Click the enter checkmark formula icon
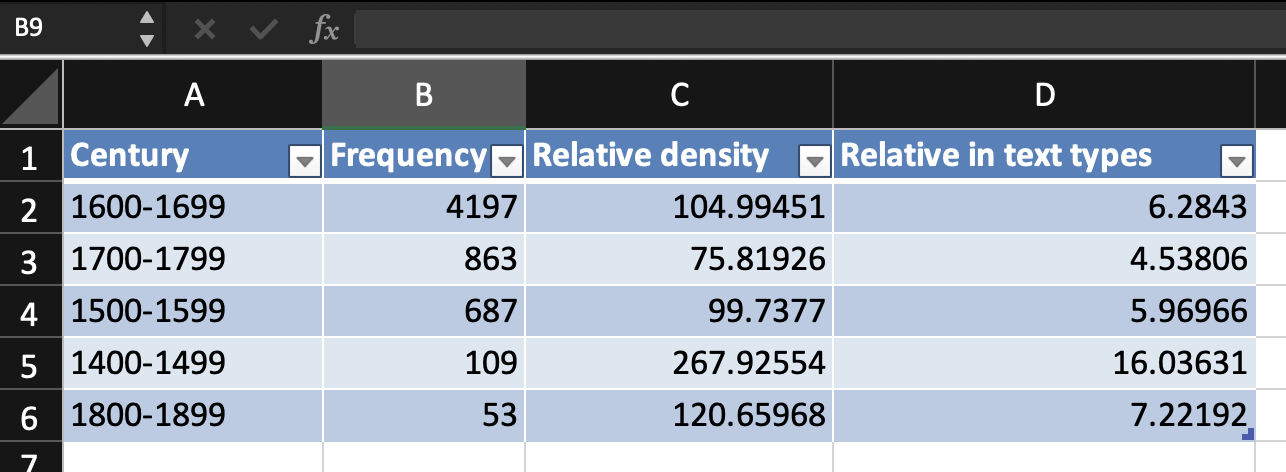Screen dimensions: 1286x472 tap(264, 30)
